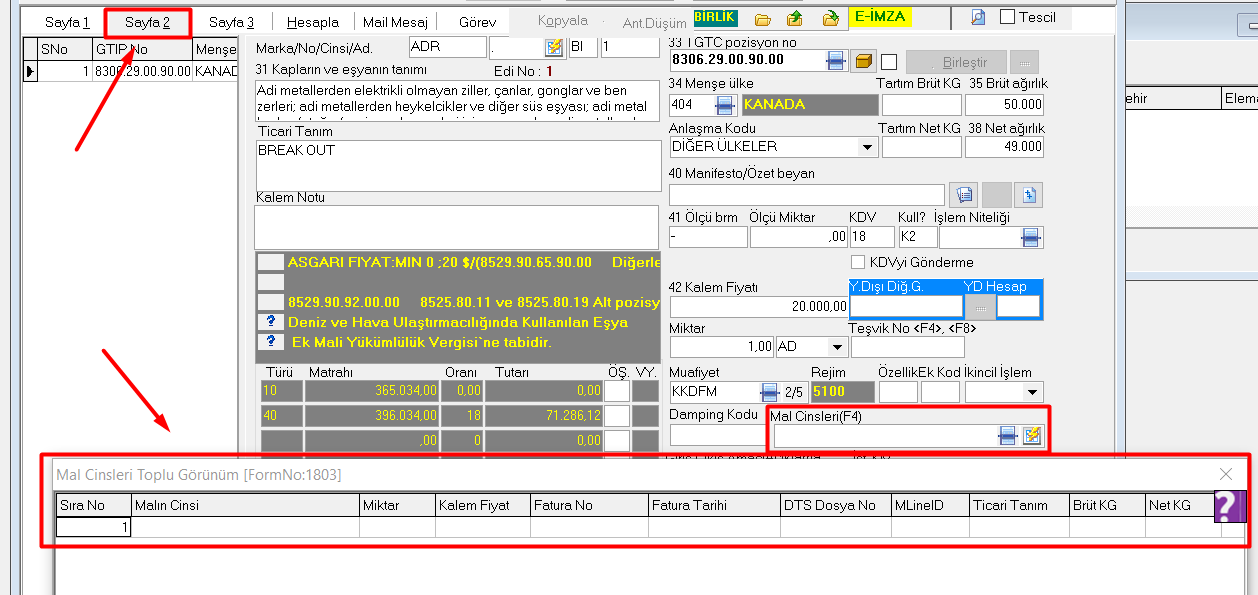Click the gray button next to Manifesto icon
This screenshot has height=595, width=1258.
997,194
